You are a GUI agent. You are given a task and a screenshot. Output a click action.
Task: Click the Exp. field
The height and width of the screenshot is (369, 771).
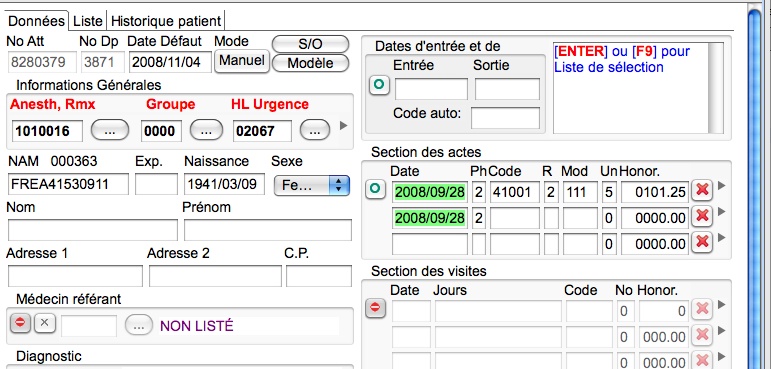[156, 184]
